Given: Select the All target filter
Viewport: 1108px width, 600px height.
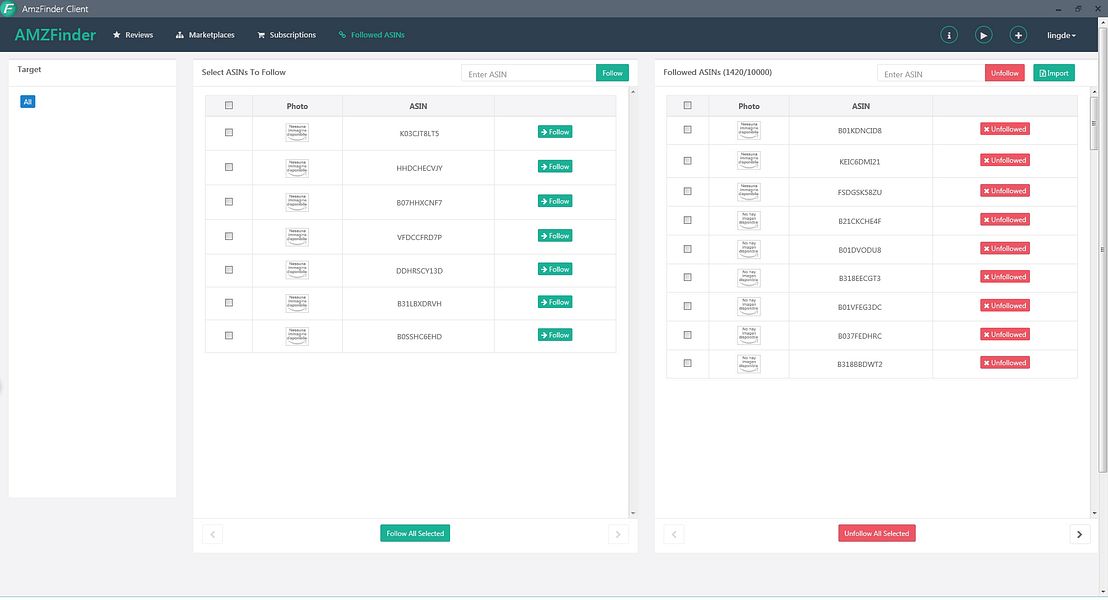Looking at the screenshot, I should point(28,102).
